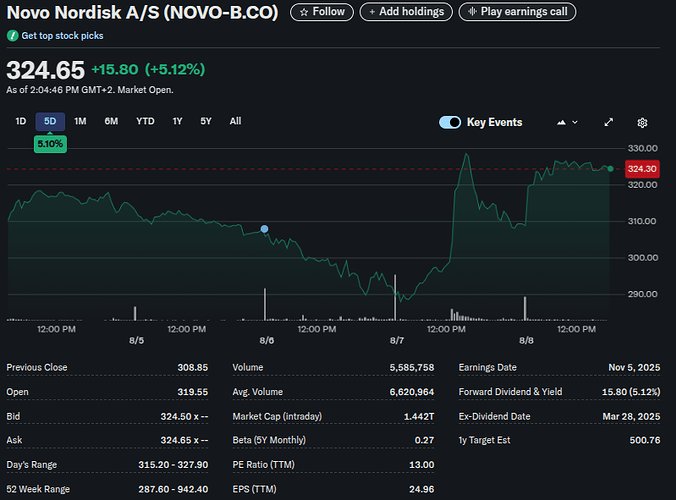Click the Day's Range value
Image resolution: width=676 pixels, height=500 pixels.
pyautogui.click(x=173, y=465)
